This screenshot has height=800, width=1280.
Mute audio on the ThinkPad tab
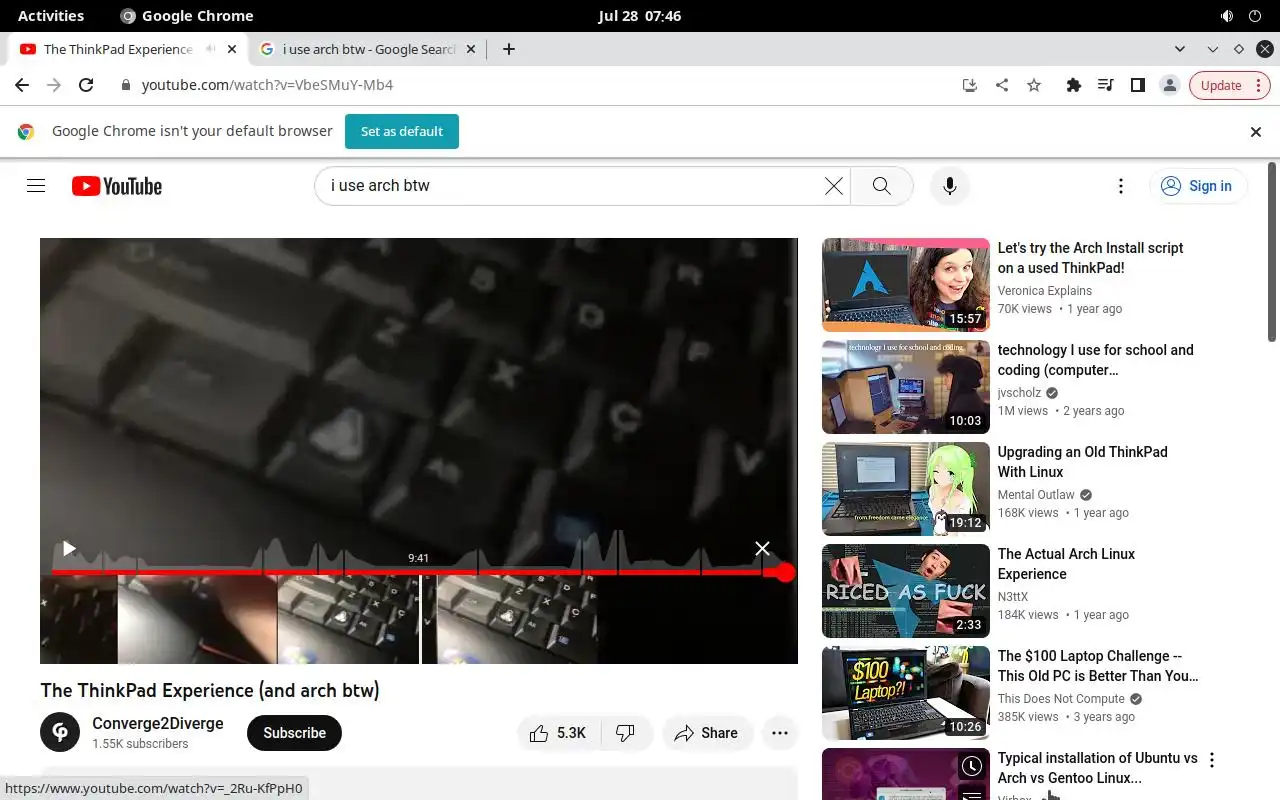[210, 49]
